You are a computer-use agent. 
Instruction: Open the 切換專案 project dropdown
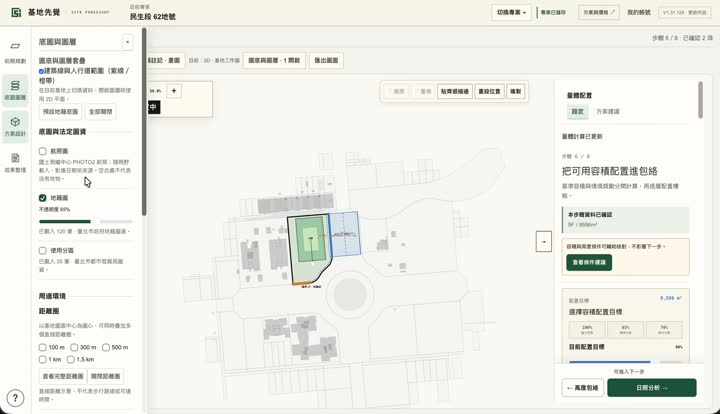point(511,12)
